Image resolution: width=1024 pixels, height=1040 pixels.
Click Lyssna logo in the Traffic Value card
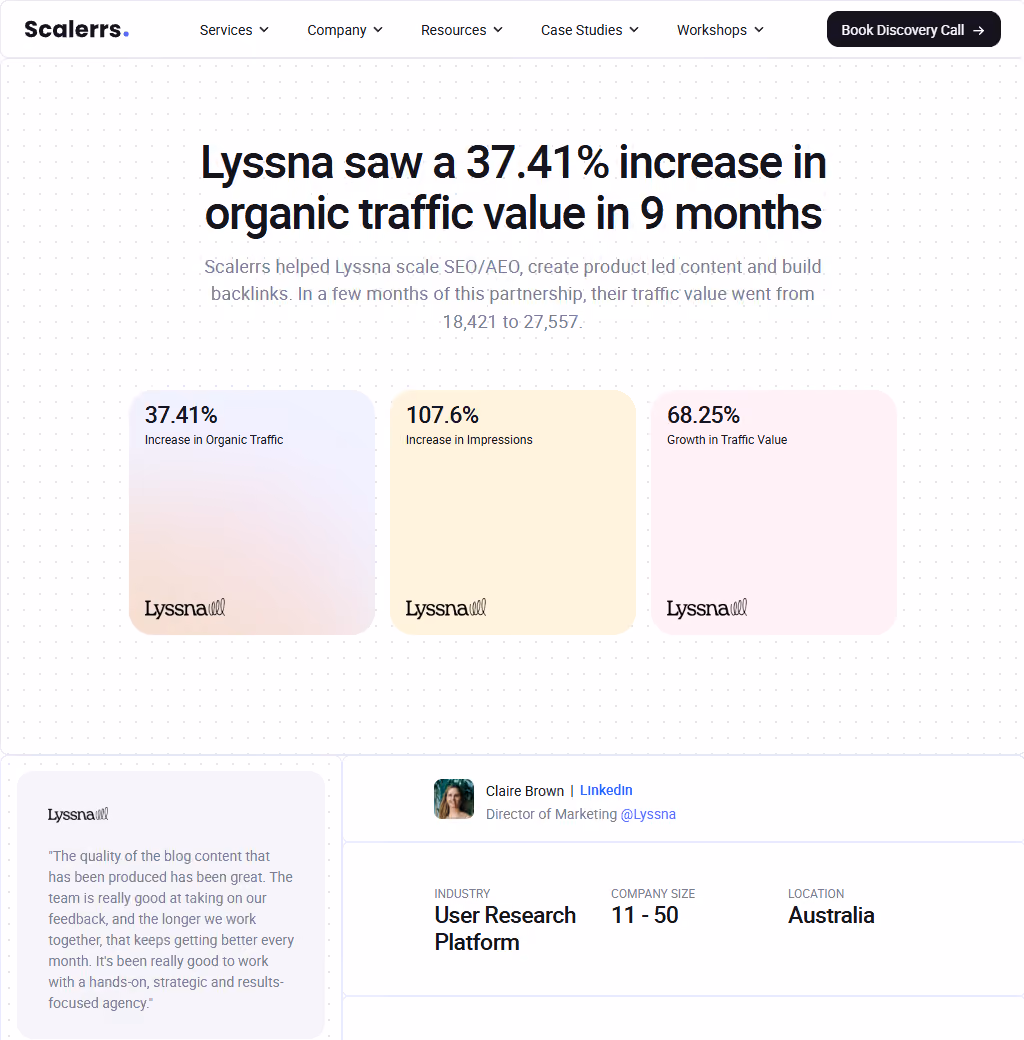pyautogui.click(x=707, y=608)
